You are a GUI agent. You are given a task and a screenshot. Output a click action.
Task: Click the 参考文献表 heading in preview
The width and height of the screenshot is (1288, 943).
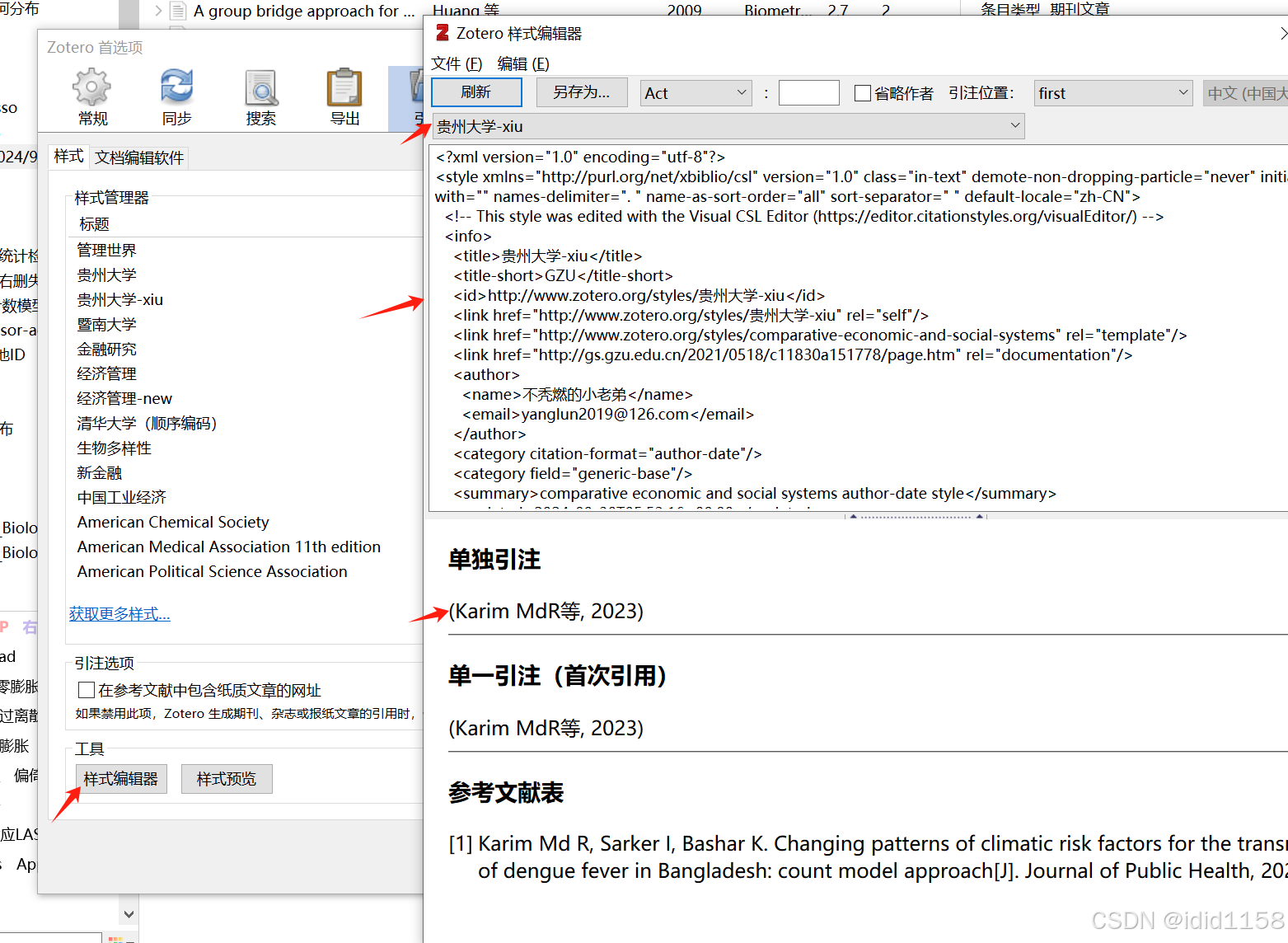[506, 792]
